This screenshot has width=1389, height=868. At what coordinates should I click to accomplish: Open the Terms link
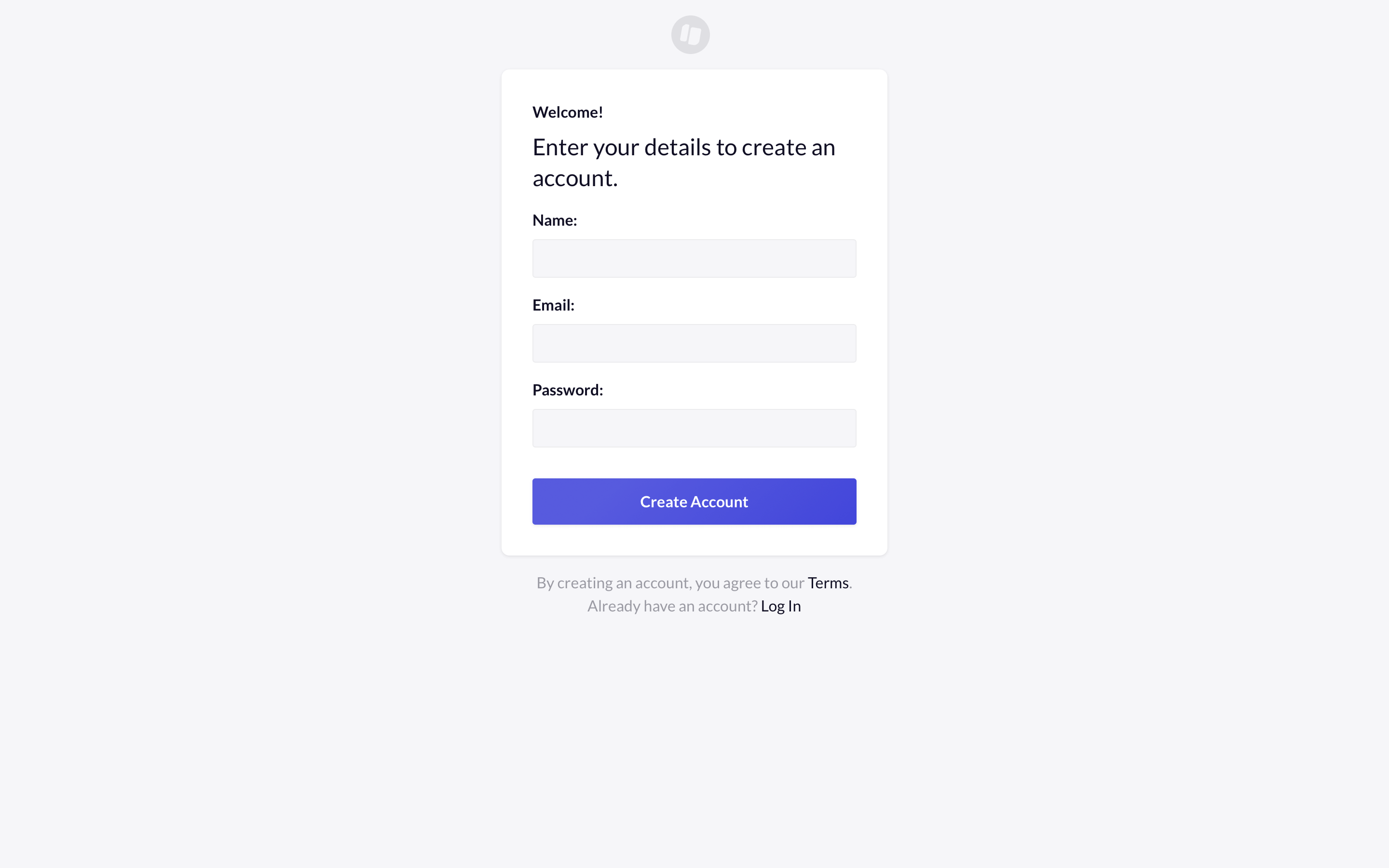tap(828, 582)
